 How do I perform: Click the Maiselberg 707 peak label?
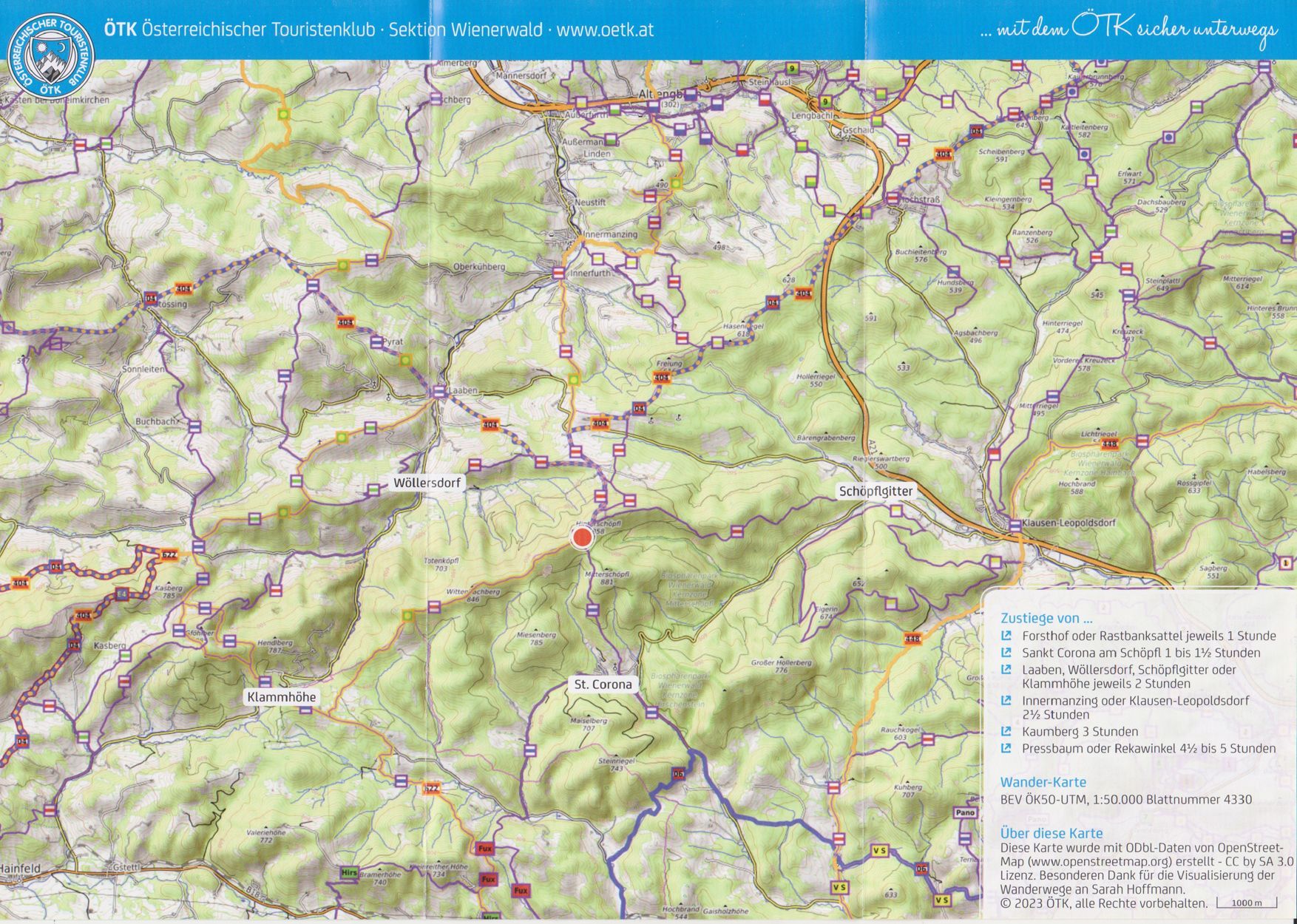pyautogui.click(x=589, y=724)
